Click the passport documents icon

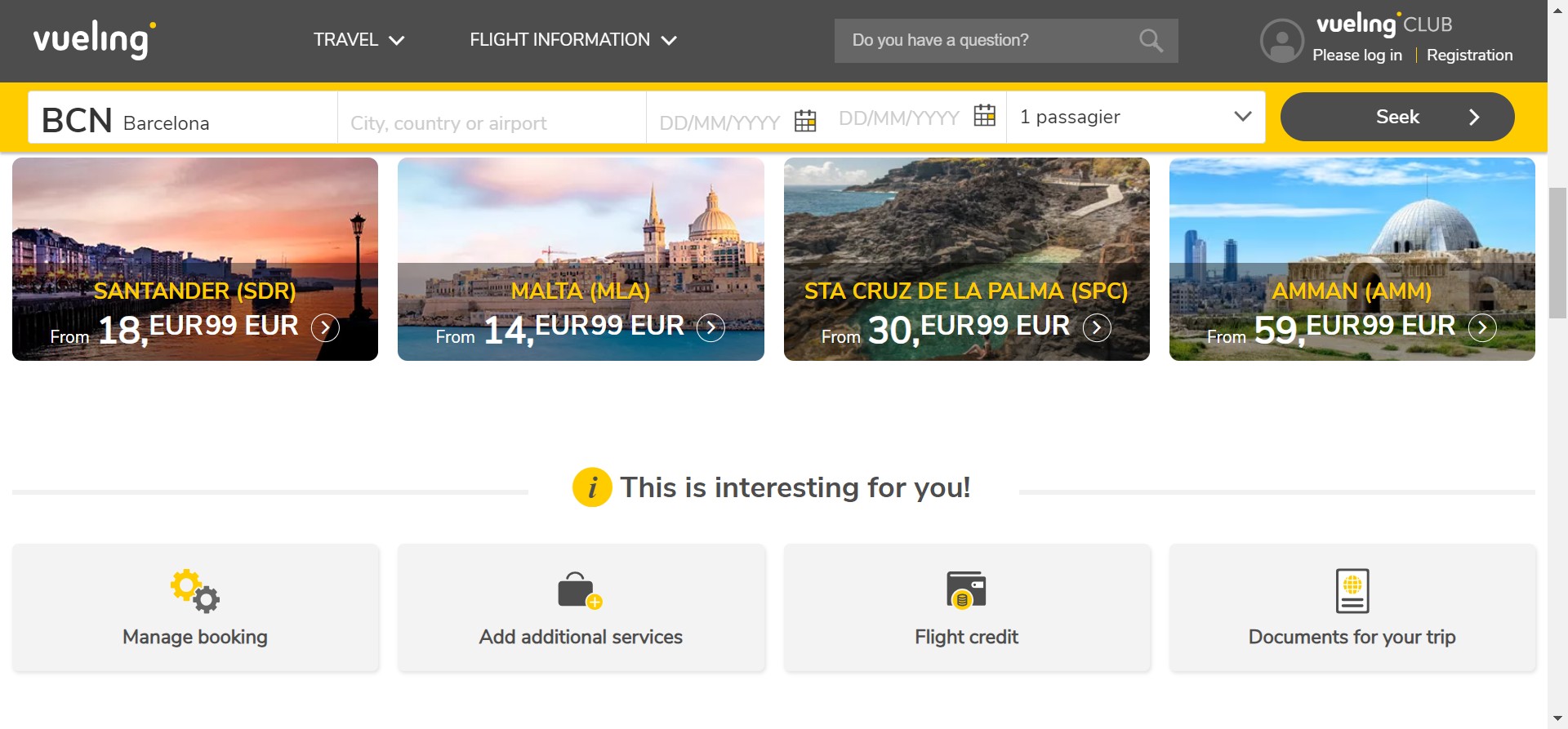[x=1352, y=590]
